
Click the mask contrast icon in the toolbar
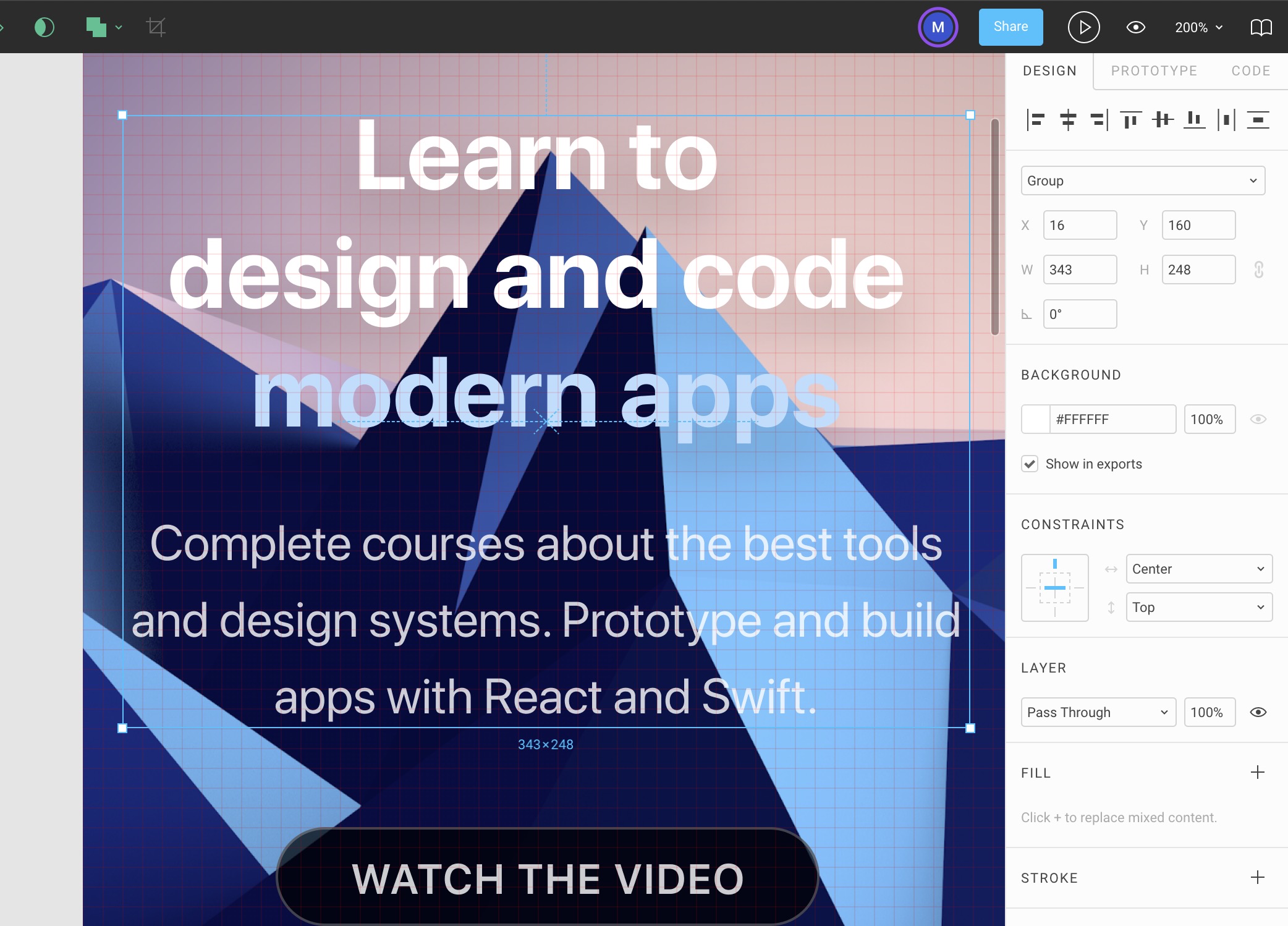tap(44, 27)
